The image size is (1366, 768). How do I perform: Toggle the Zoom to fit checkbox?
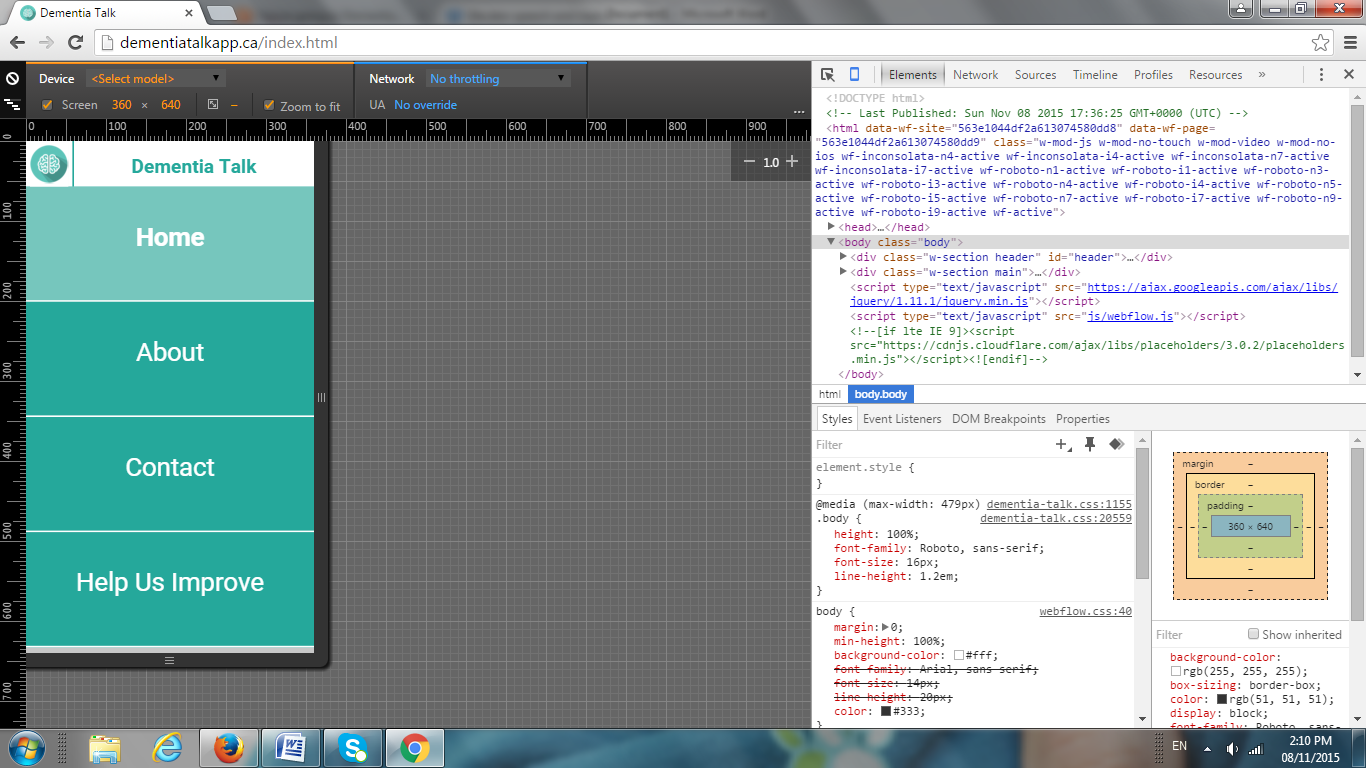click(269, 105)
